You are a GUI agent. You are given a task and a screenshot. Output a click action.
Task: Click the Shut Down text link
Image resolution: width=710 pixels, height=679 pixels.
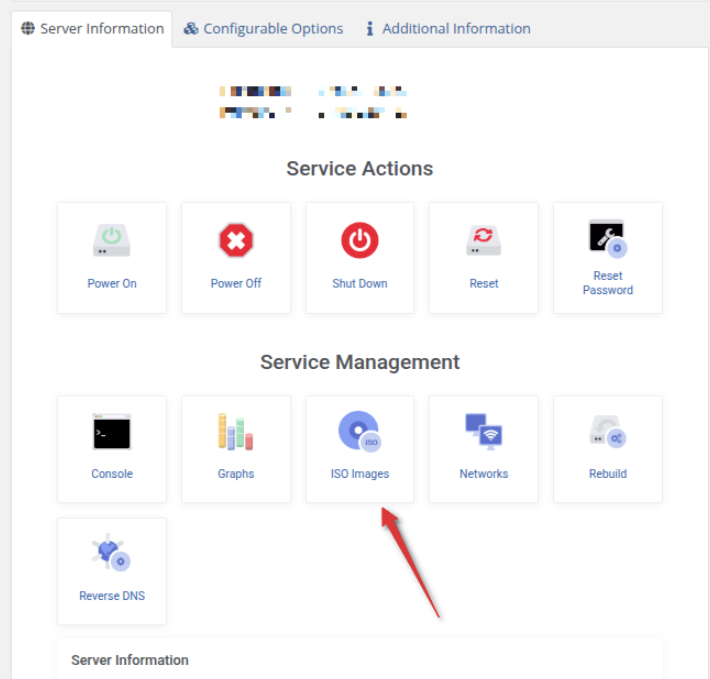360,283
